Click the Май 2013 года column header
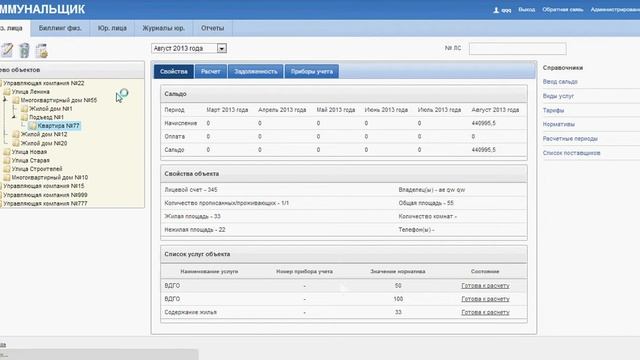This screenshot has height=360, width=640. (336, 110)
